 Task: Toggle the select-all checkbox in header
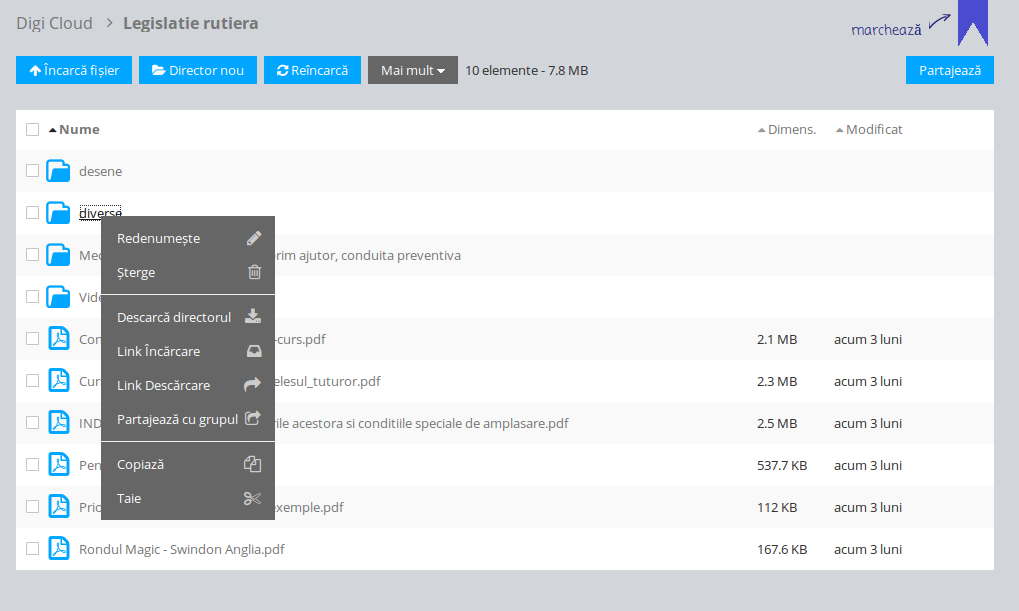point(33,129)
